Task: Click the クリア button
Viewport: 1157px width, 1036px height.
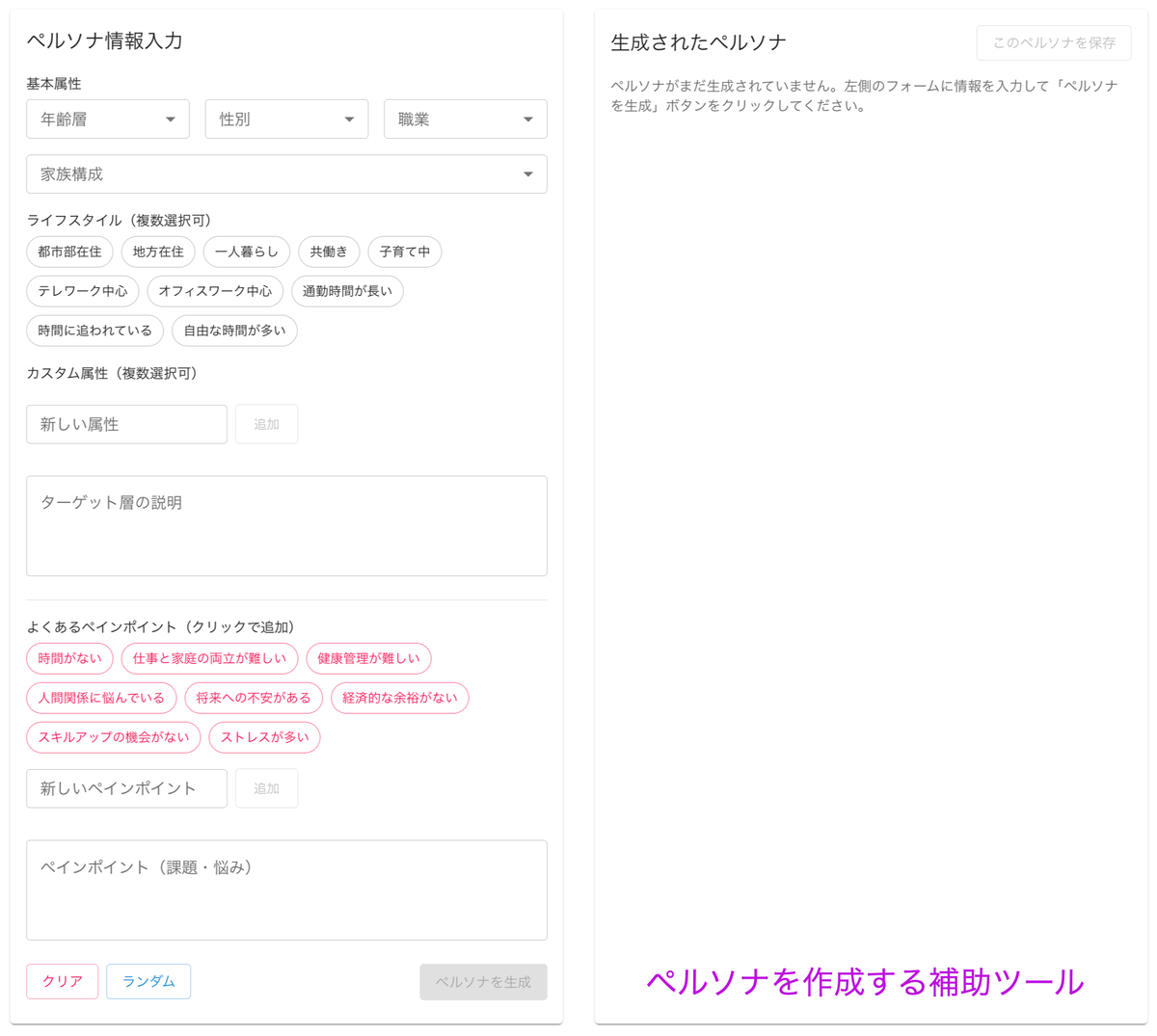Action: (x=62, y=981)
